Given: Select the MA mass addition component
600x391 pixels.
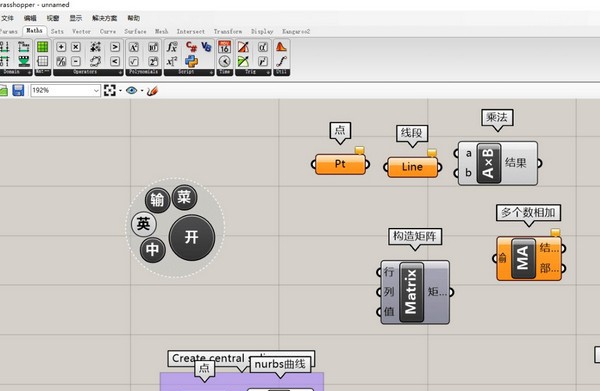Looking at the screenshot, I should click(x=529, y=258).
